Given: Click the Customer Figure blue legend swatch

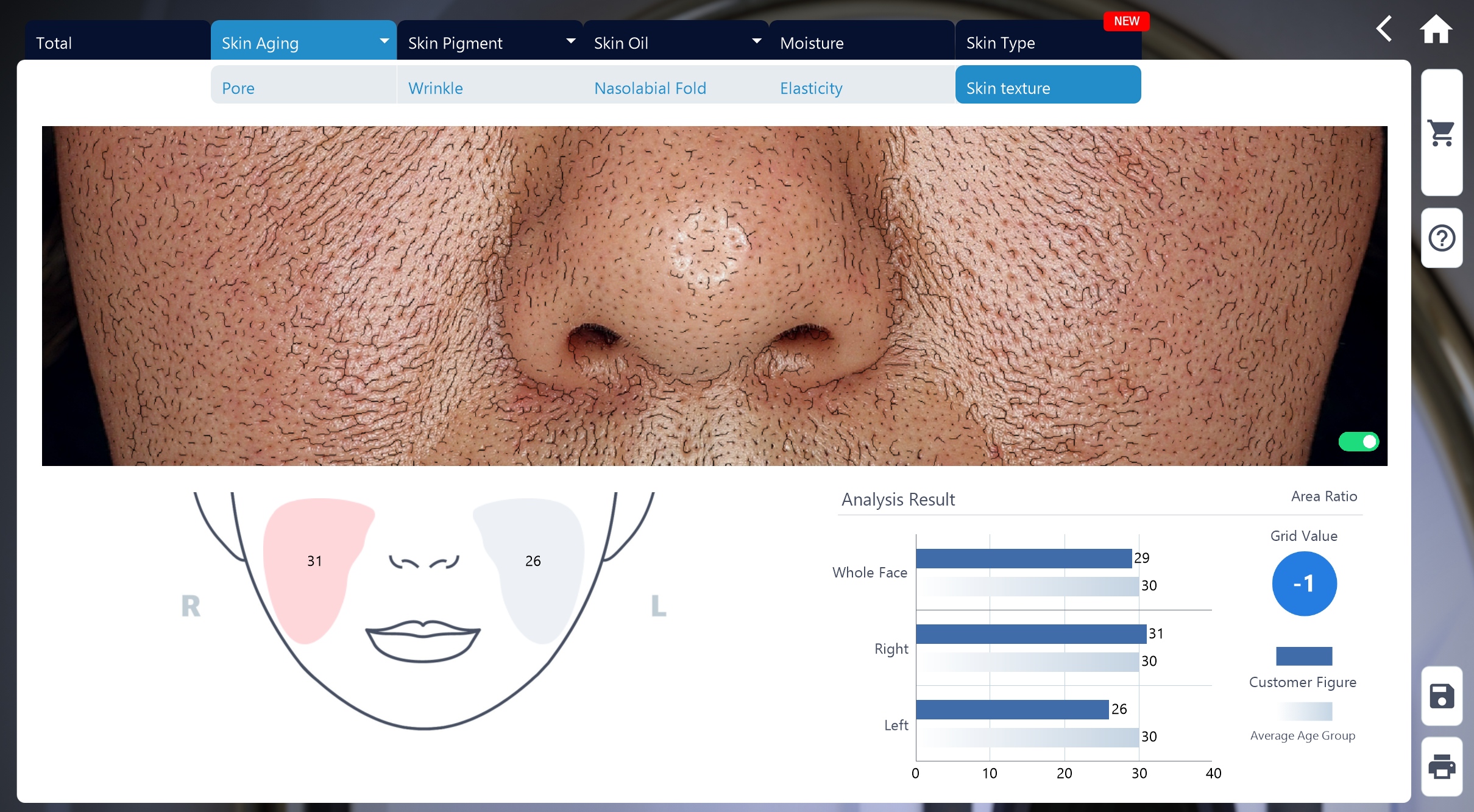Looking at the screenshot, I should point(1304,656).
